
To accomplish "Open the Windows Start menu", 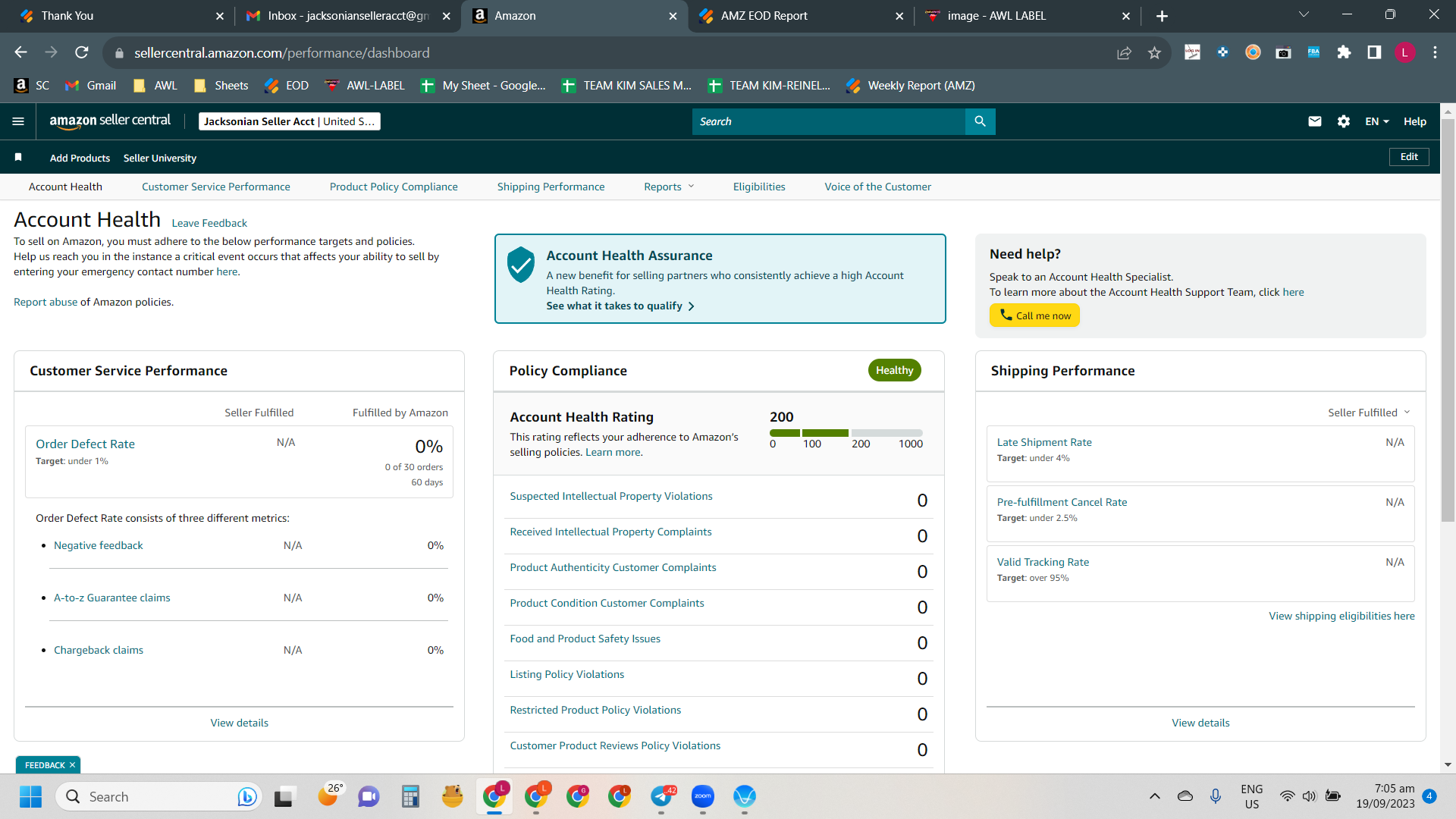I will [x=30, y=796].
